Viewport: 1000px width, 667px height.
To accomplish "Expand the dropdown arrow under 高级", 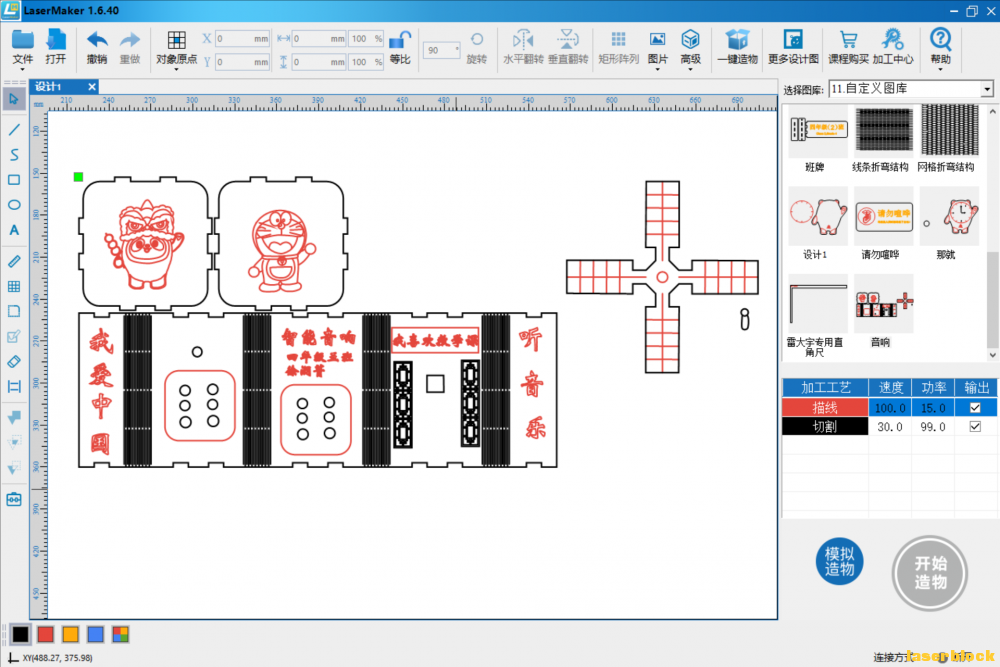I will (x=690, y=69).
